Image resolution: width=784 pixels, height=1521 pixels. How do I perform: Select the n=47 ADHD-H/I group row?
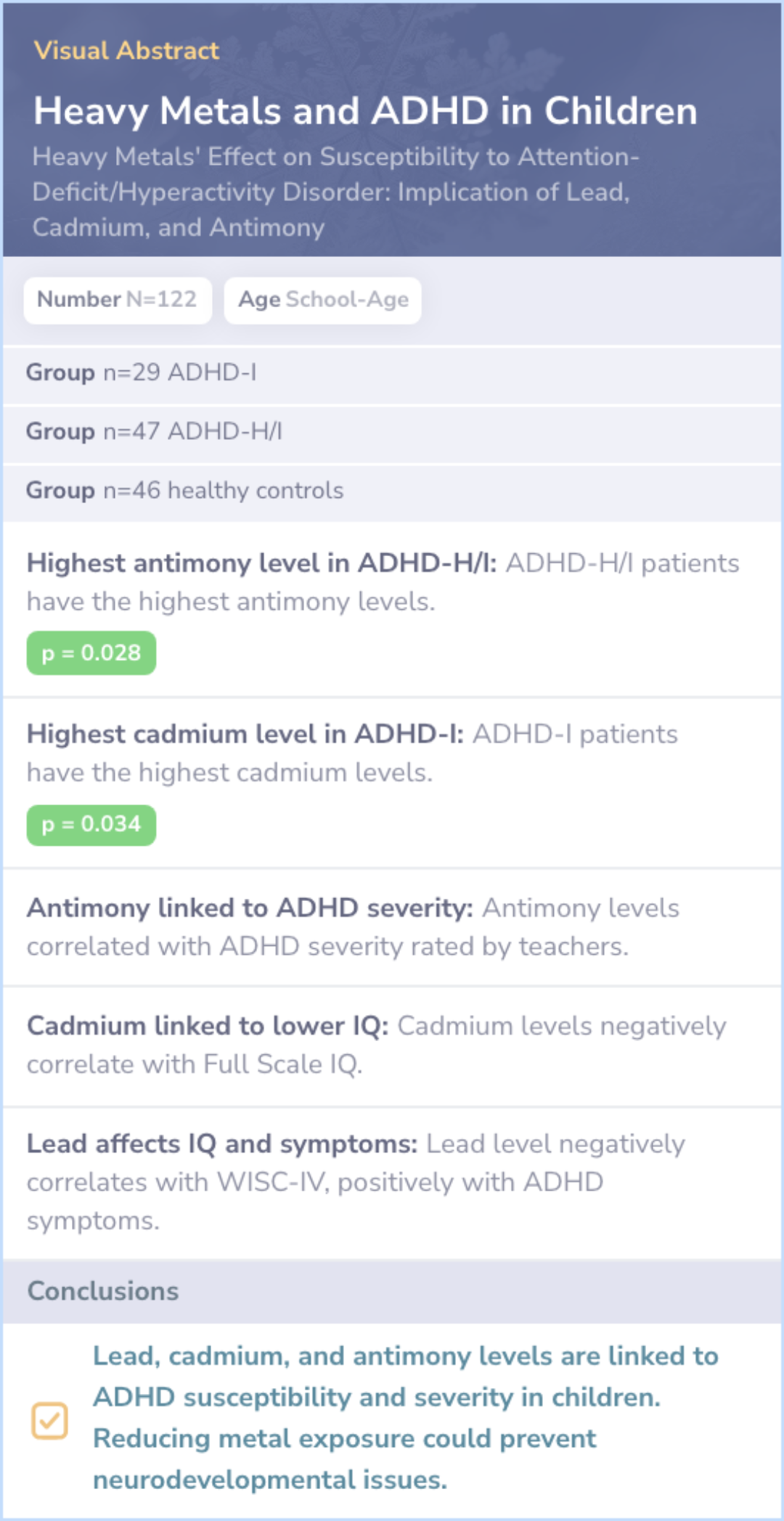tap(392, 432)
